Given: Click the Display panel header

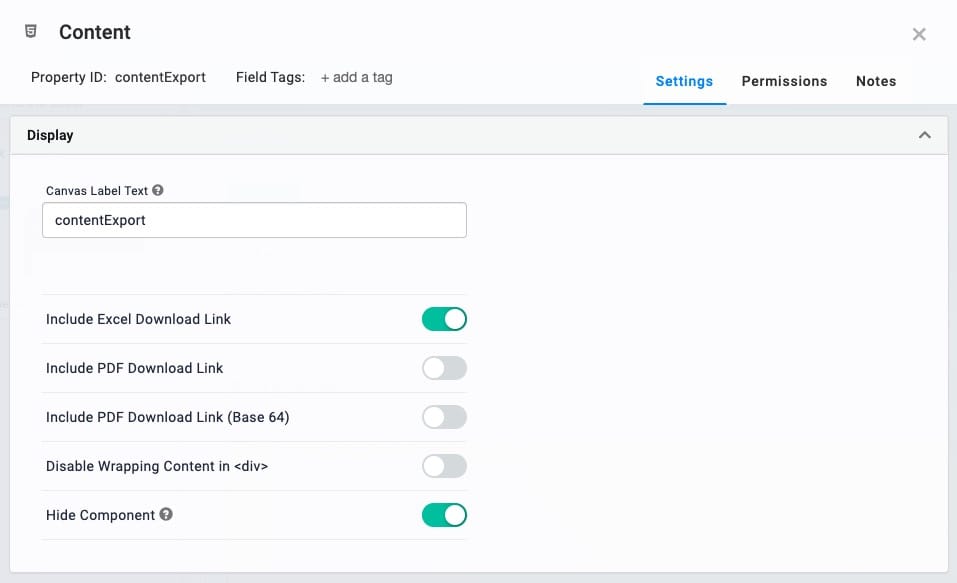Looking at the screenshot, I should [x=479, y=135].
